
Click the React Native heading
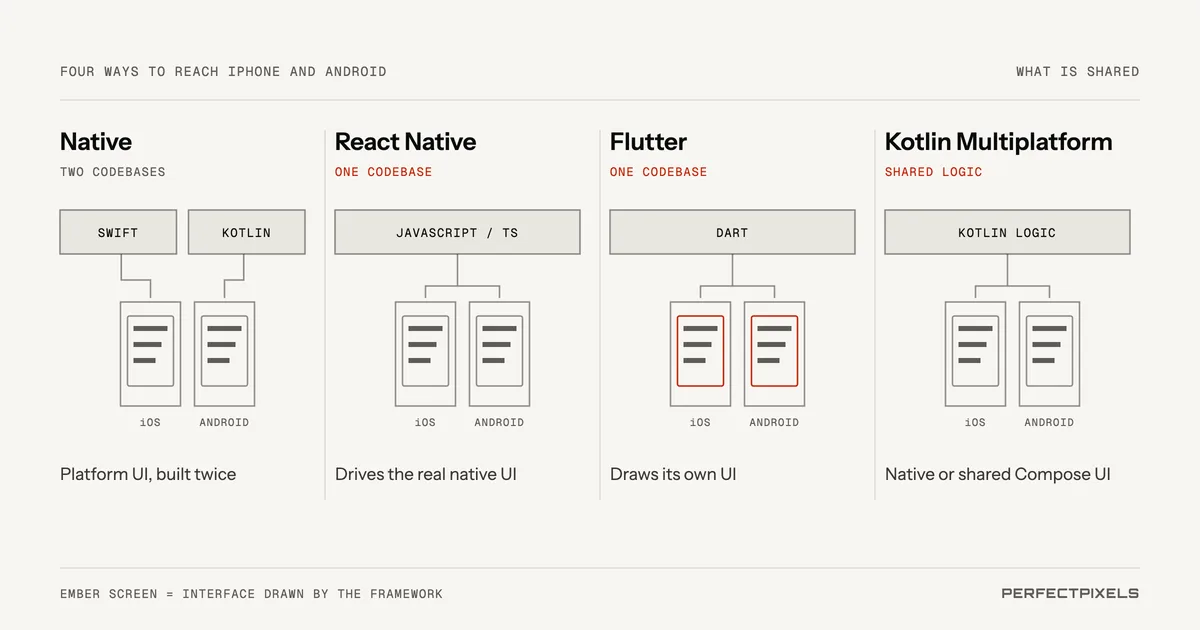click(405, 142)
